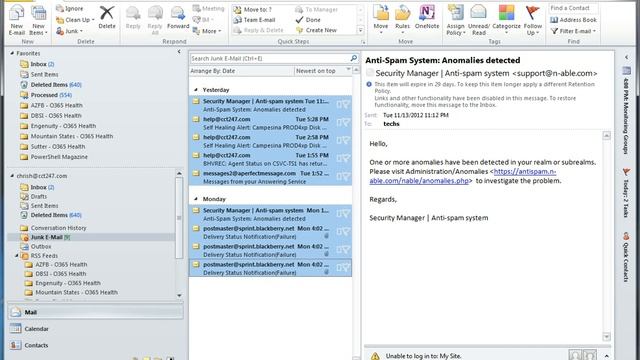Collapse the Favorites section

click(12, 53)
